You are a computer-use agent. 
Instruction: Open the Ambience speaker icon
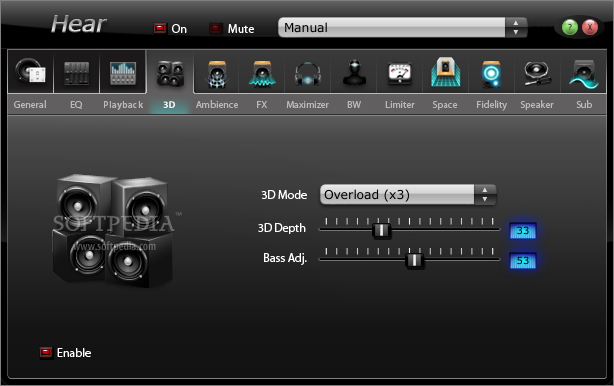pyautogui.click(x=217, y=73)
